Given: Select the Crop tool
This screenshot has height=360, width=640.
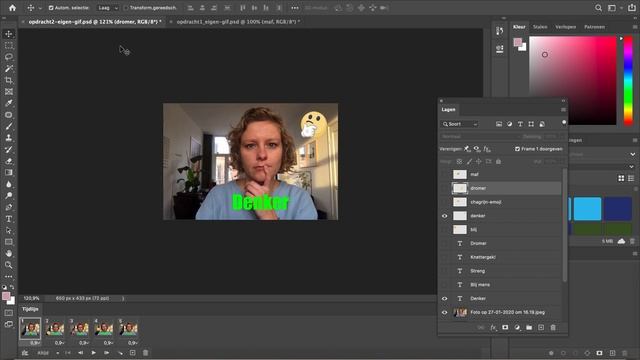Looking at the screenshot, I should click(x=9, y=80).
